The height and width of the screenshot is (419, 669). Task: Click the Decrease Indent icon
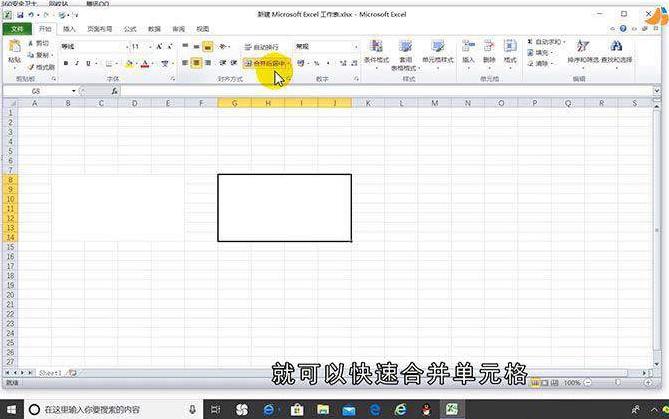[223, 63]
